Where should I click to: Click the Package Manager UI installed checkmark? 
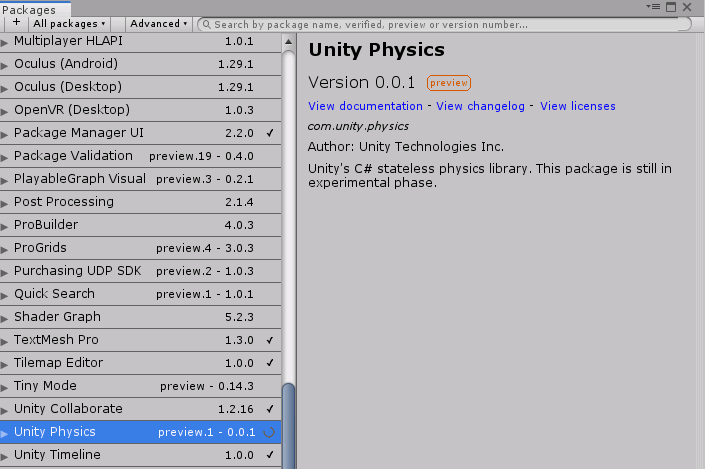[270, 133]
